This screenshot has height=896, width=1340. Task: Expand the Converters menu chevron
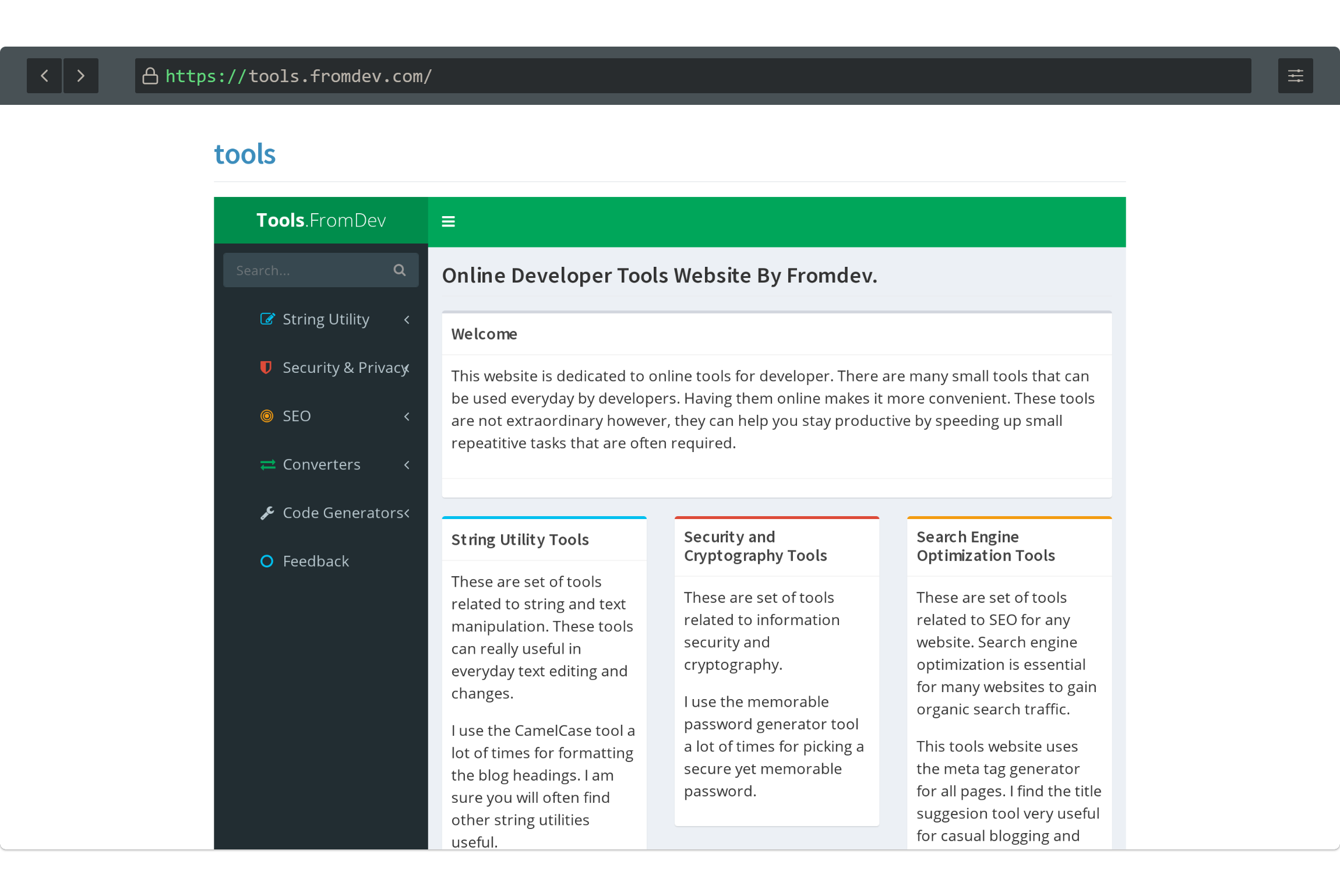pyautogui.click(x=407, y=464)
